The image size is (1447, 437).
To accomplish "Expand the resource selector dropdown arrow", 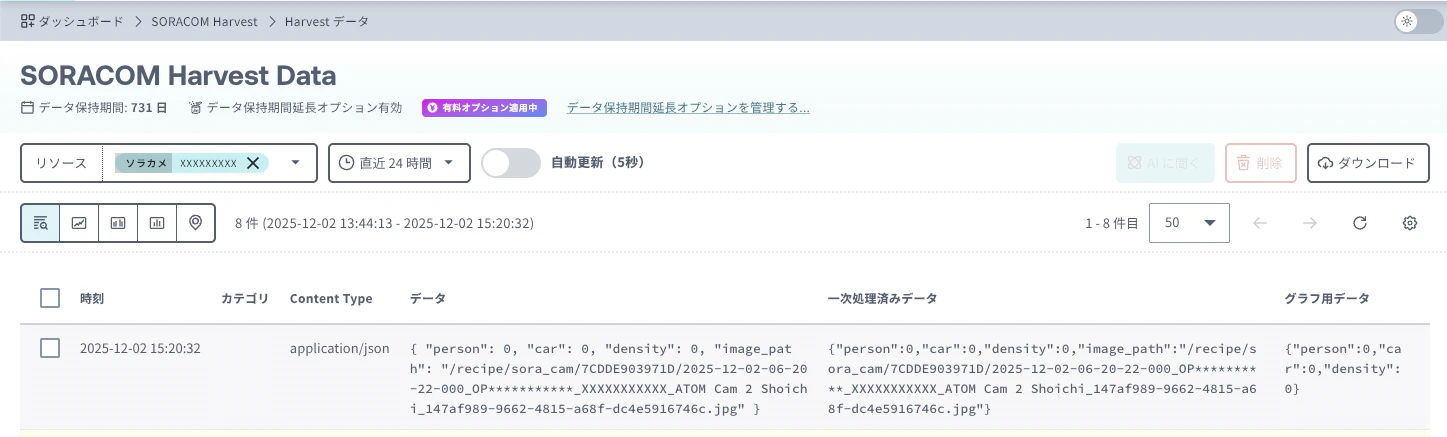I will [x=296, y=163].
